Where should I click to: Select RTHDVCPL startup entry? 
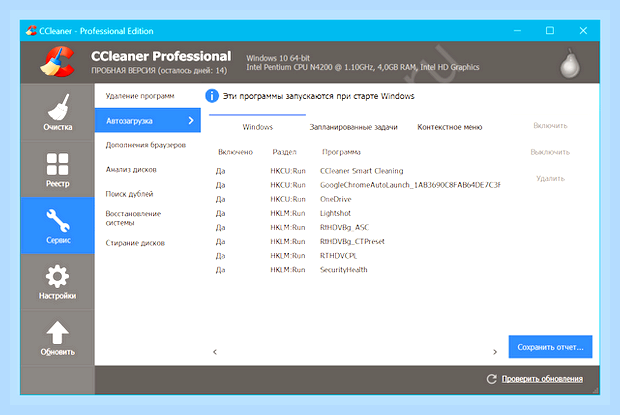click(338, 256)
